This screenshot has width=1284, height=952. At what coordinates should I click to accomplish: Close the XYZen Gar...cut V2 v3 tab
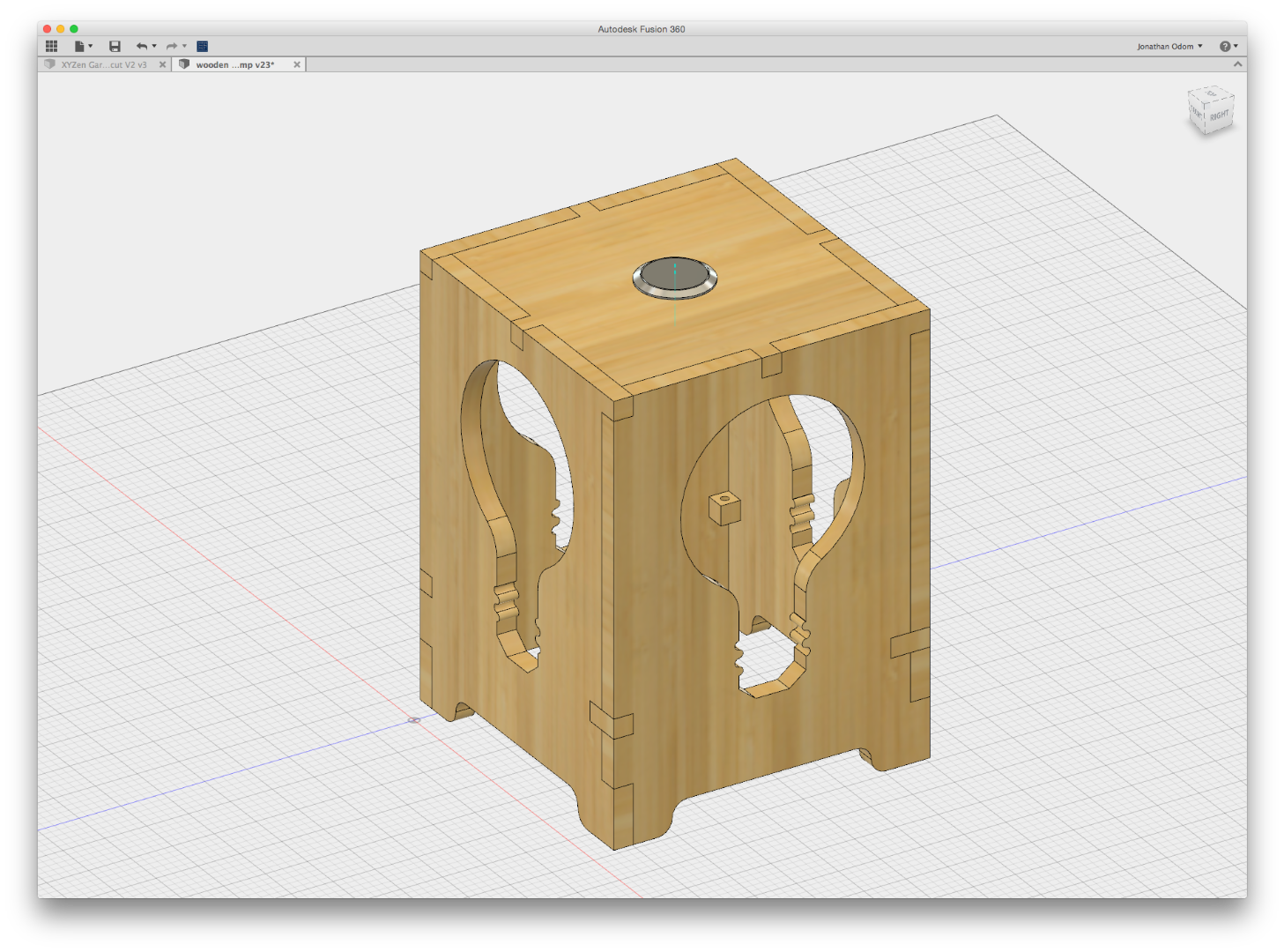162,64
